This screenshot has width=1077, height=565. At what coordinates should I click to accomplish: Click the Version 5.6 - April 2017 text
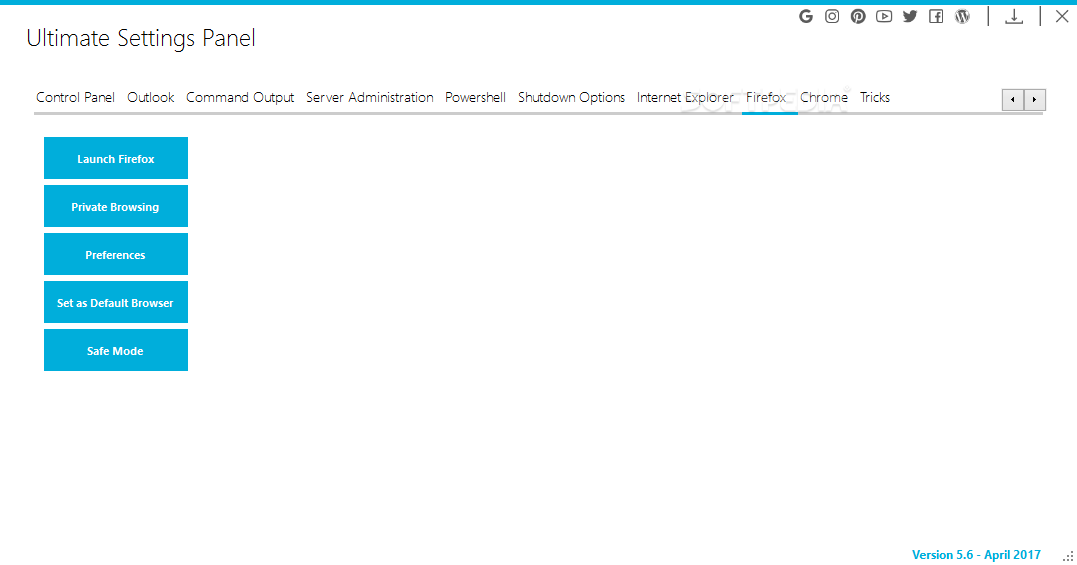click(976, 555)
